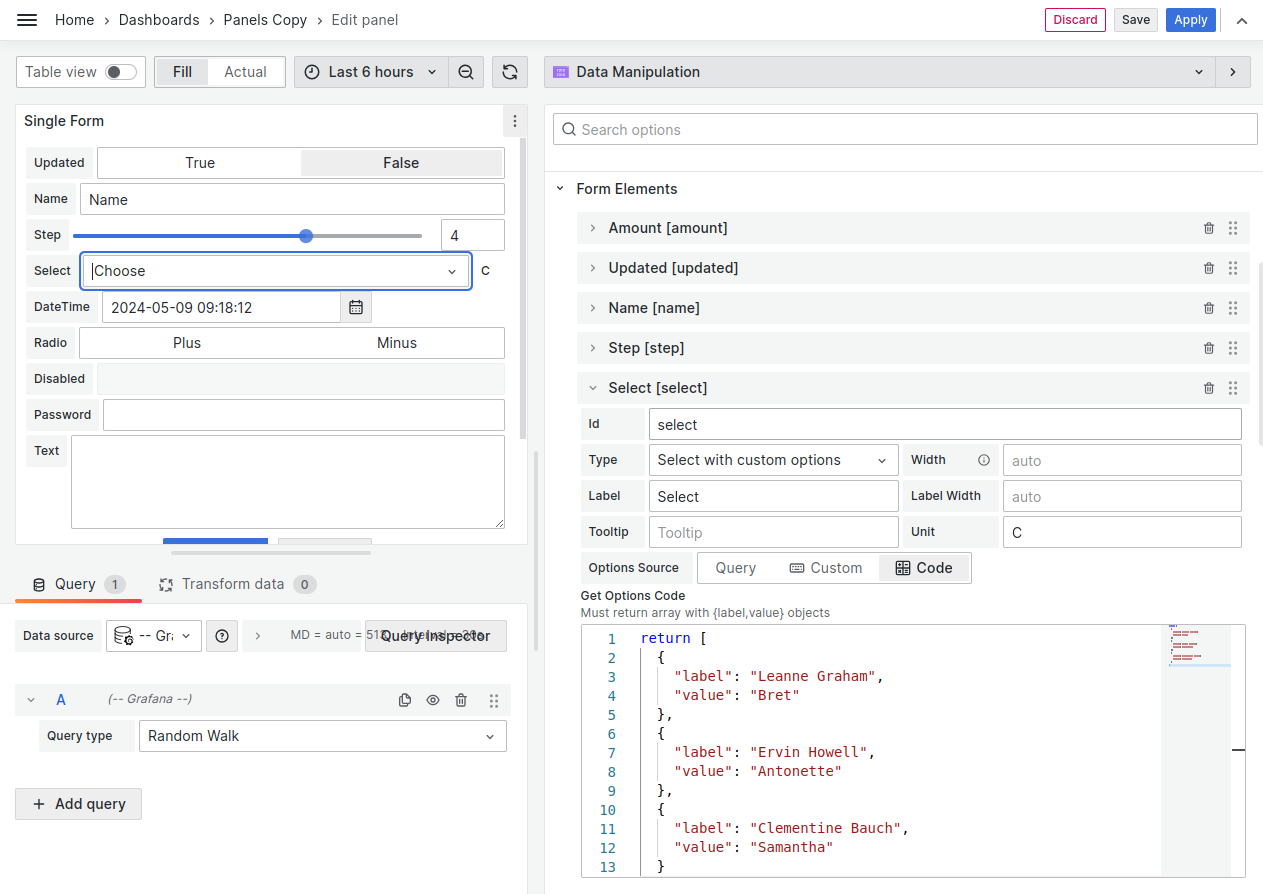Viewport: 1263px width, 894px height.
Task: Click the query help icon
Action: pos(221,636)
